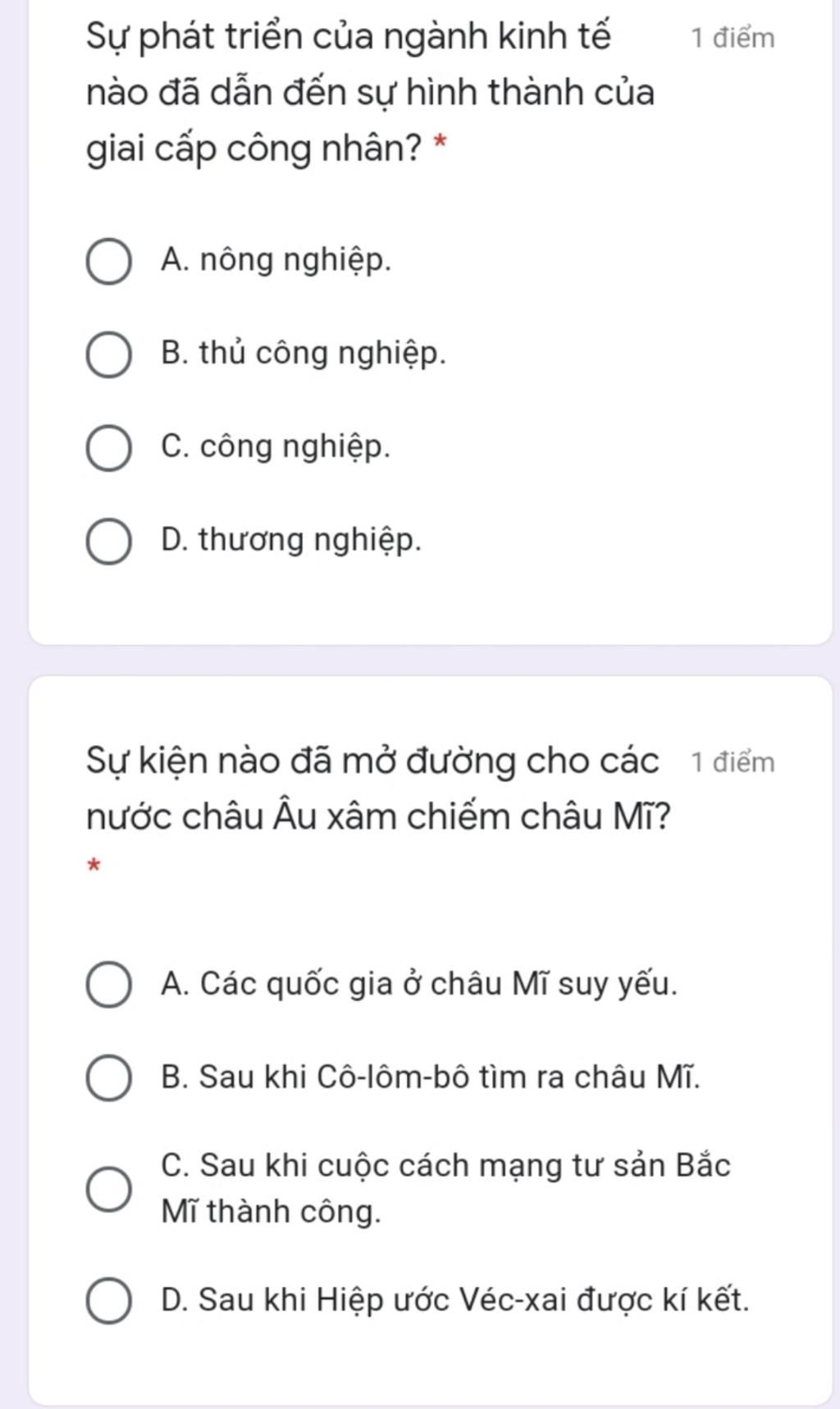Select radio button for 'A. nông nghiệp'

(x=108, y=263)
